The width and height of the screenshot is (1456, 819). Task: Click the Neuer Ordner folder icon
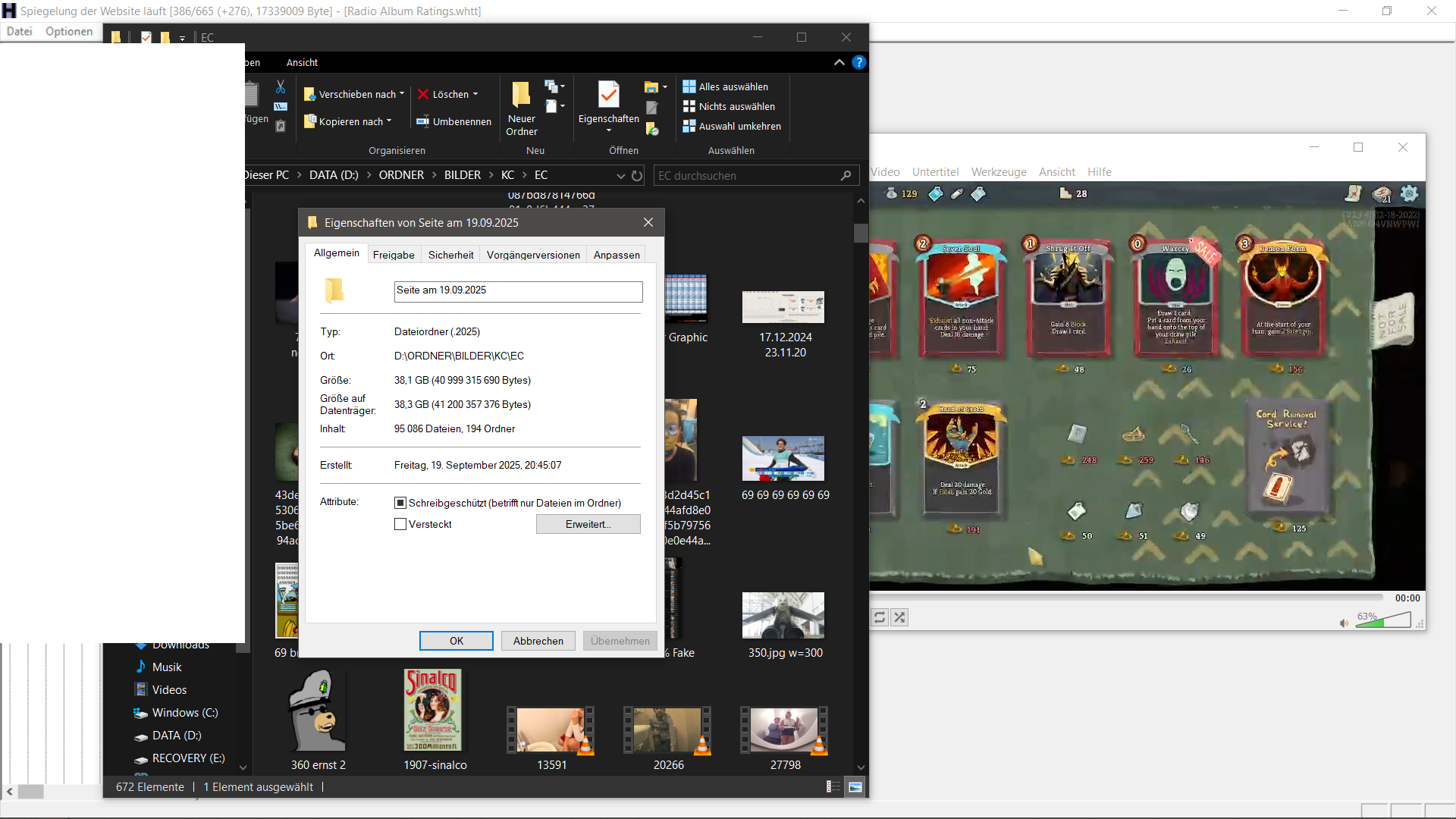click(x=521, y=95)
